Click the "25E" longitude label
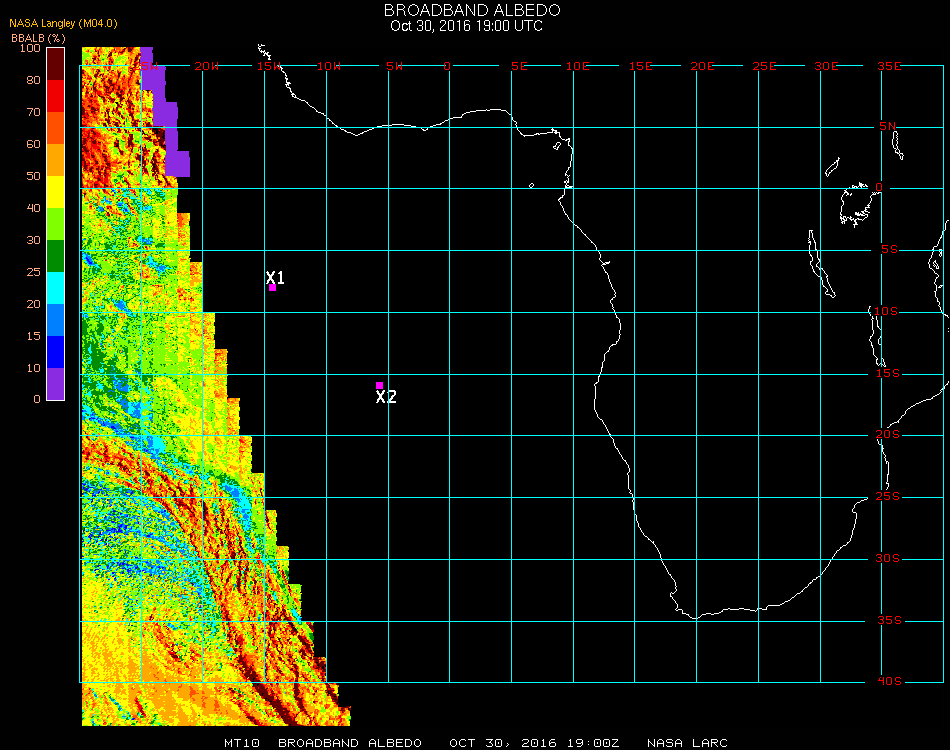This screenshot has height=750, width=950. coord(765,66)
